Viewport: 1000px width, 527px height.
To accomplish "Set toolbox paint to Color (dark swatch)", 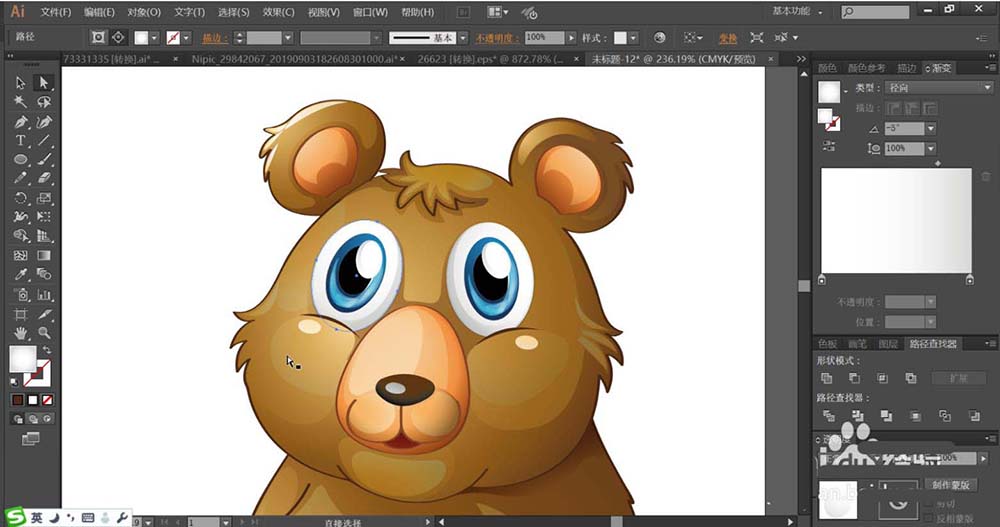I will click(18, 400).
